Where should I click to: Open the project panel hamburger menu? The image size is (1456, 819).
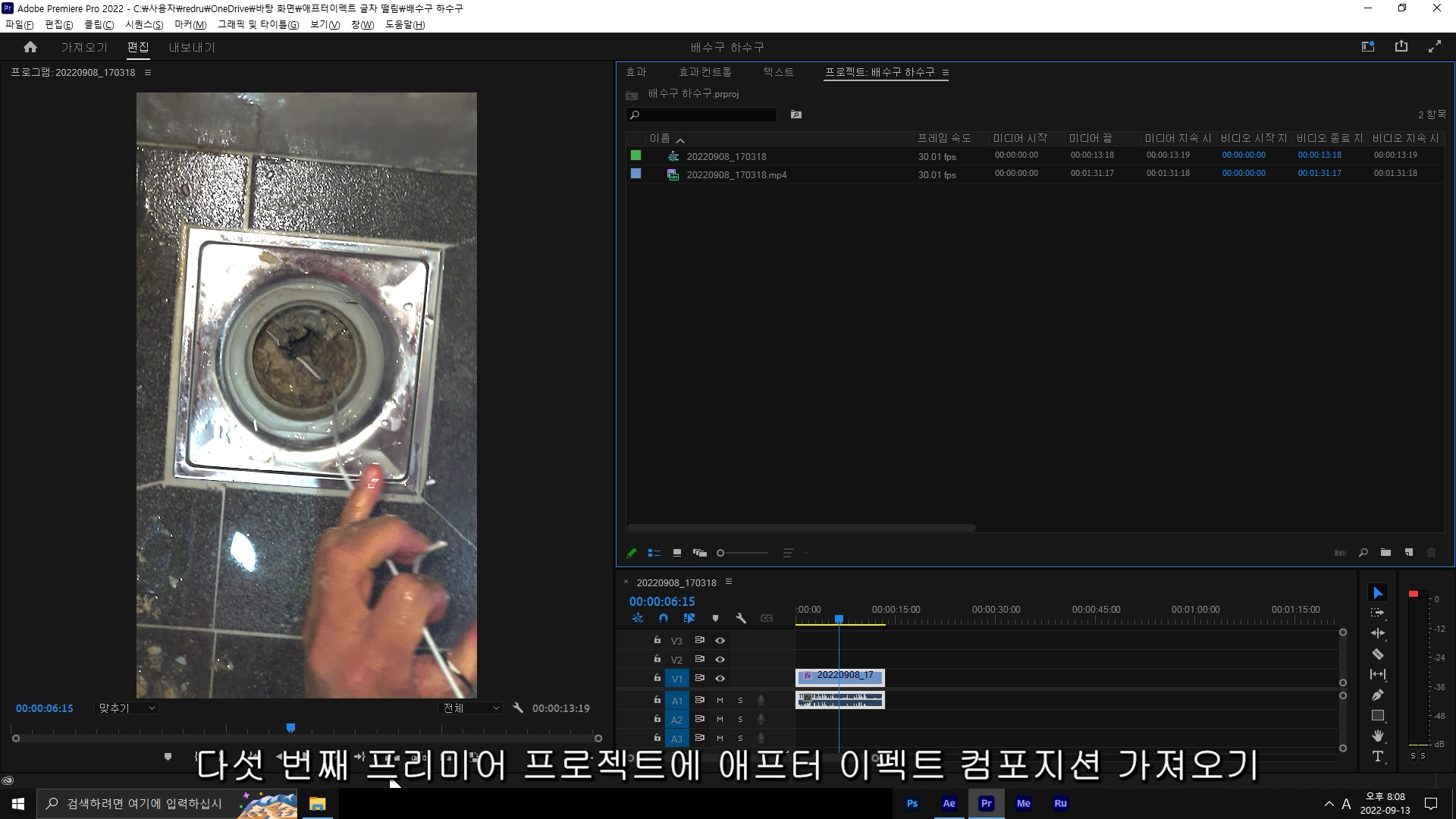[946, 72]
